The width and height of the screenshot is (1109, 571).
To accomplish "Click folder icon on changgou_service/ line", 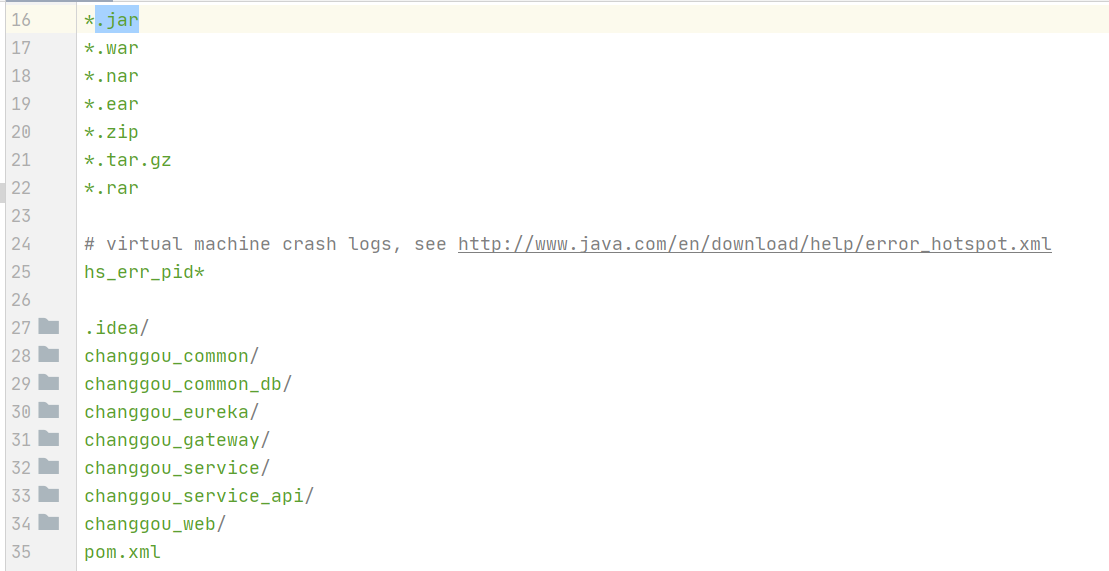I will (49, 466).
